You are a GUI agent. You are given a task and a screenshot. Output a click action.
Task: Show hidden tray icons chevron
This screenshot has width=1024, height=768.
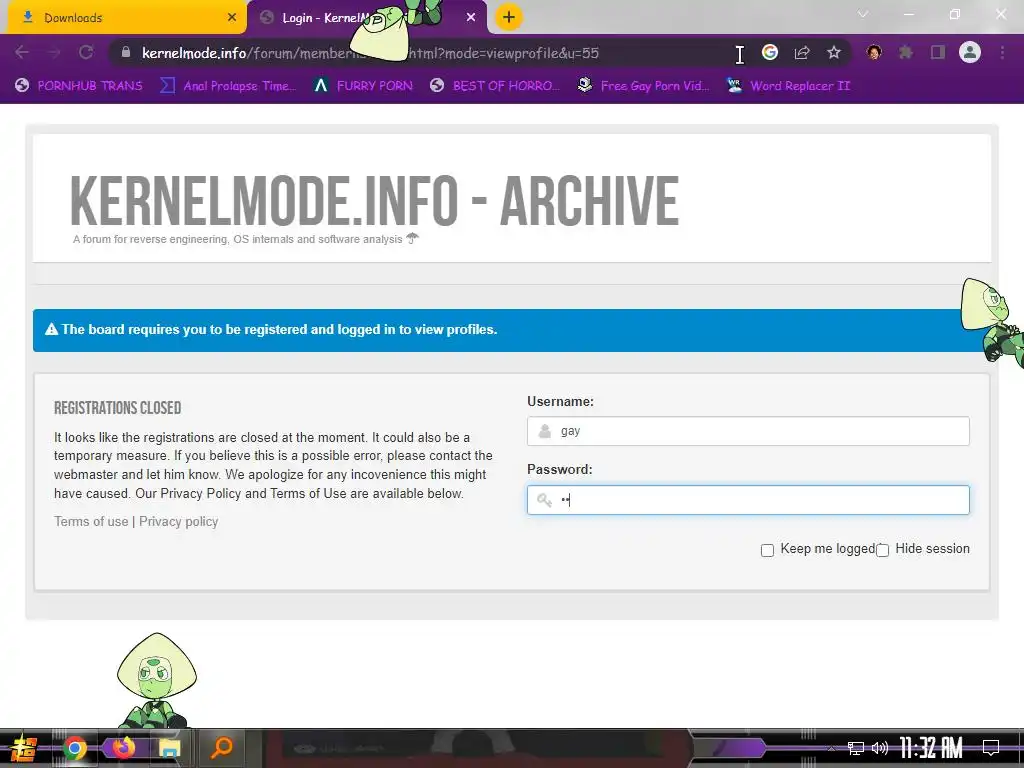(x=831, y=748)
